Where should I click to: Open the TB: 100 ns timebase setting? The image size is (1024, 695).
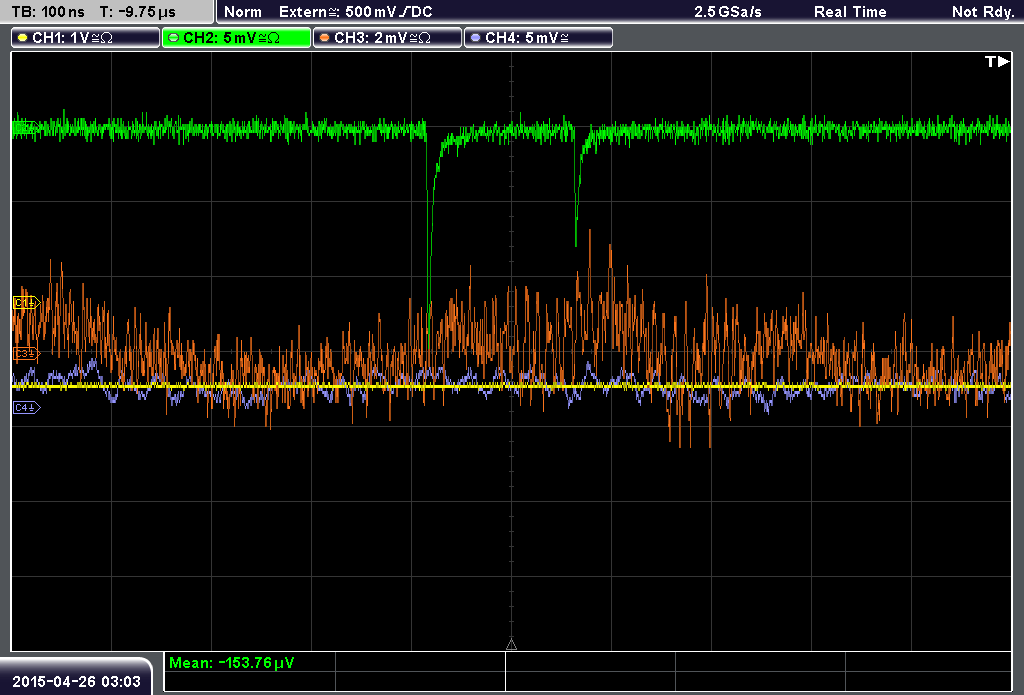[x=48, y=12]
